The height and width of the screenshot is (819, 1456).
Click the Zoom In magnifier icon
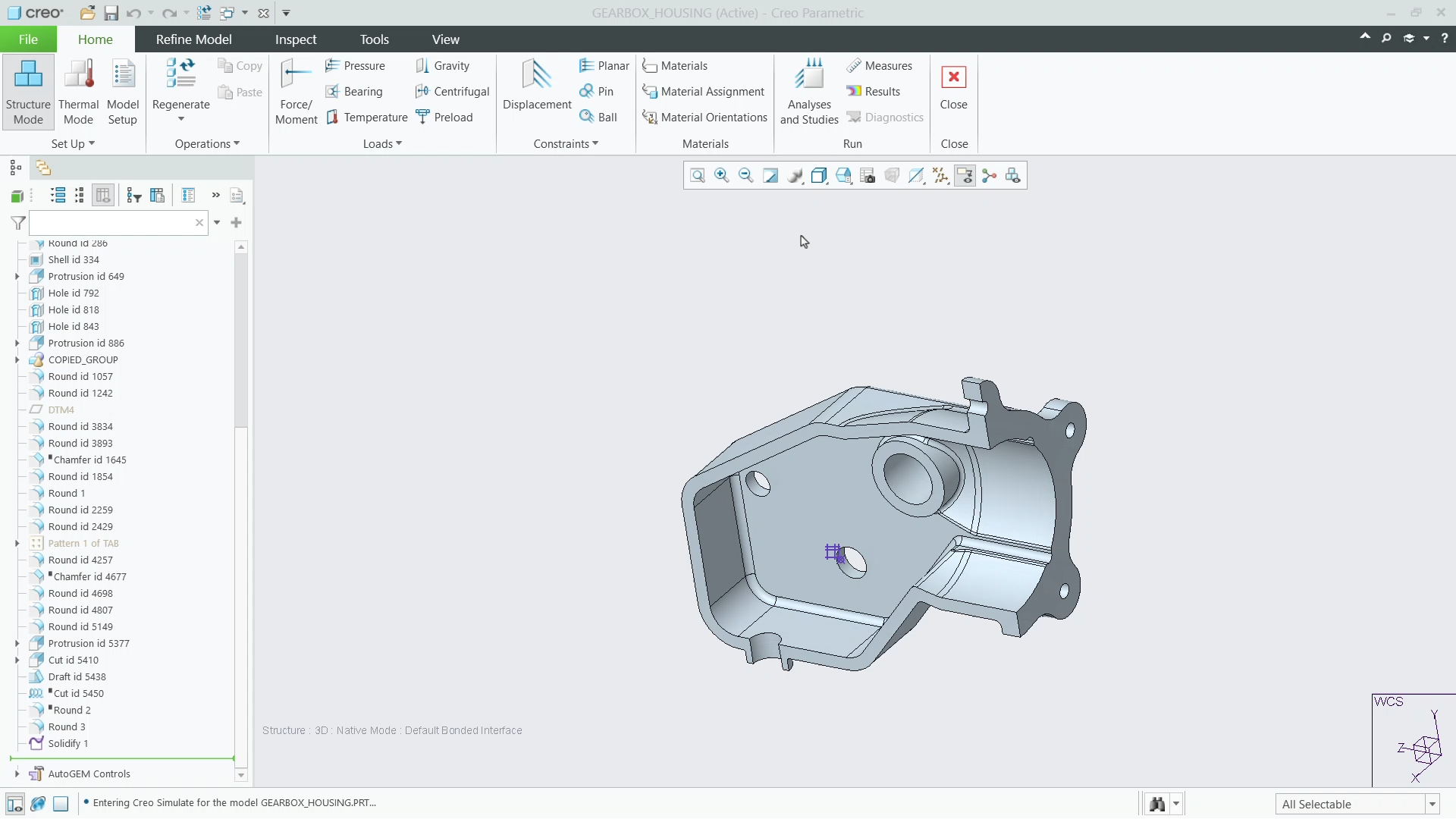pyautogui.click(x=722, y=176)
